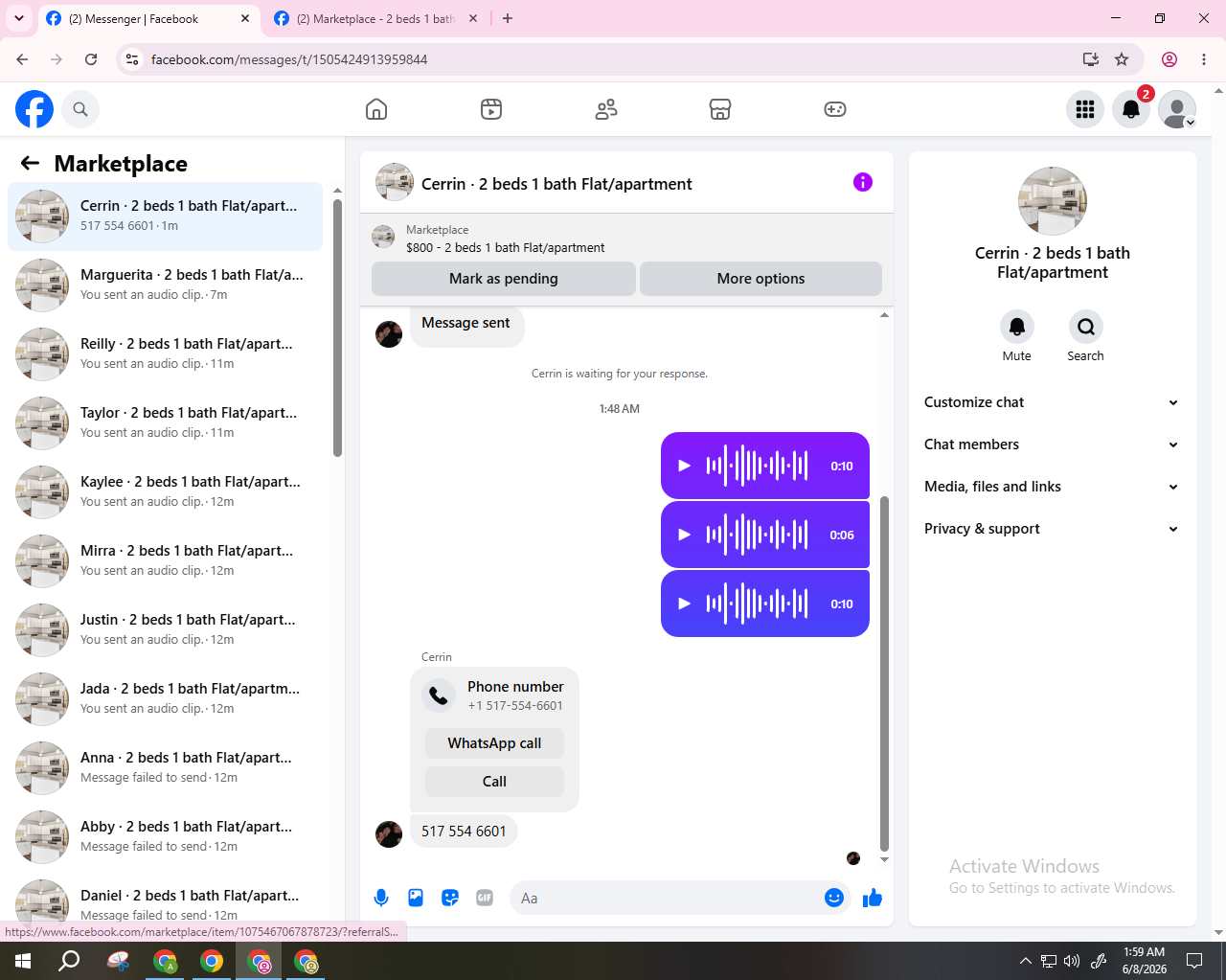Open the Marguerita conversation

point(166,285)
